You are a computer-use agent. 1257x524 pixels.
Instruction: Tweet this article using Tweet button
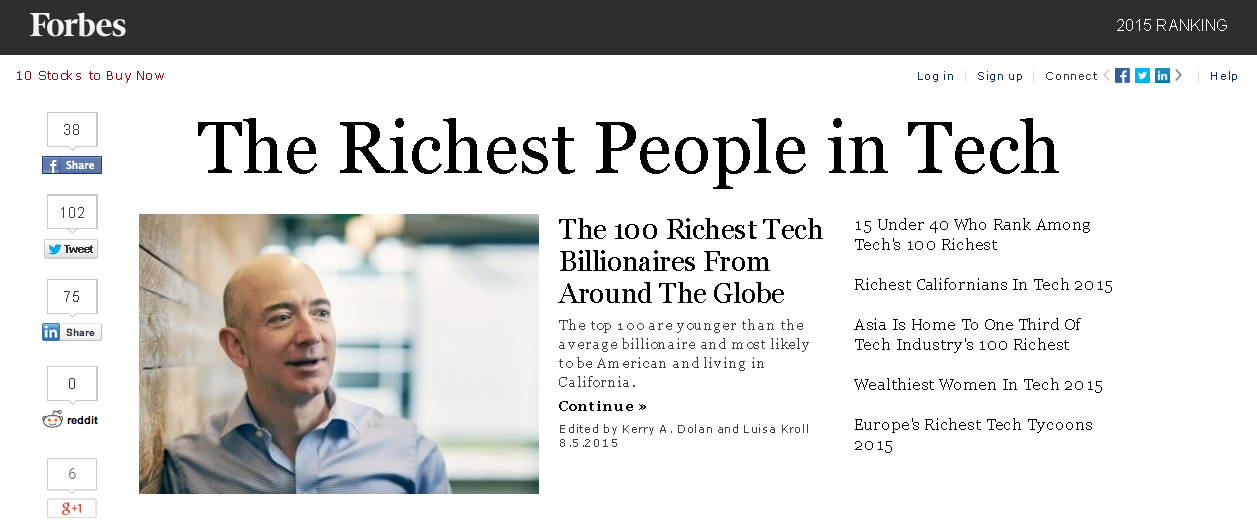point(71,249)
